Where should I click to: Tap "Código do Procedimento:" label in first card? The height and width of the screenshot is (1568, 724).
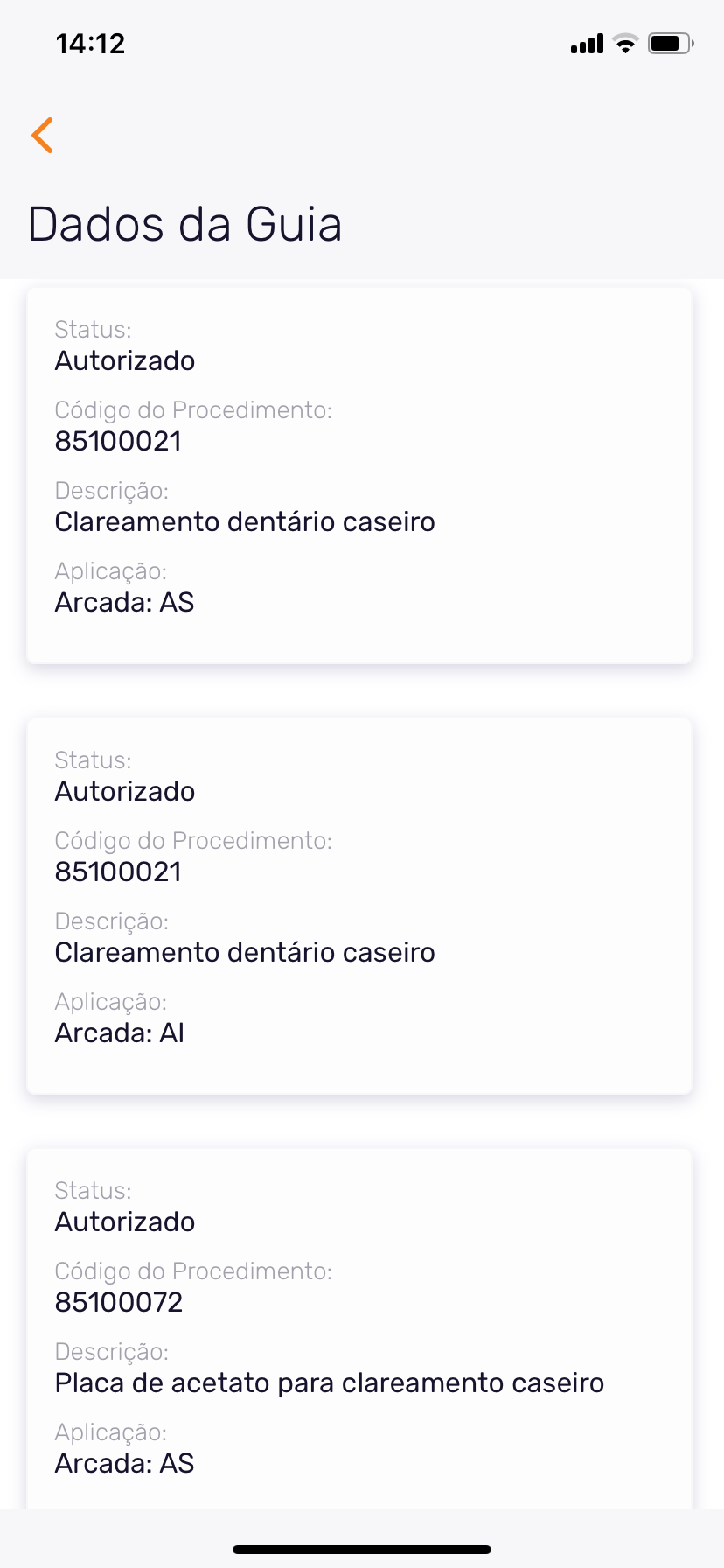pos(193,409)
